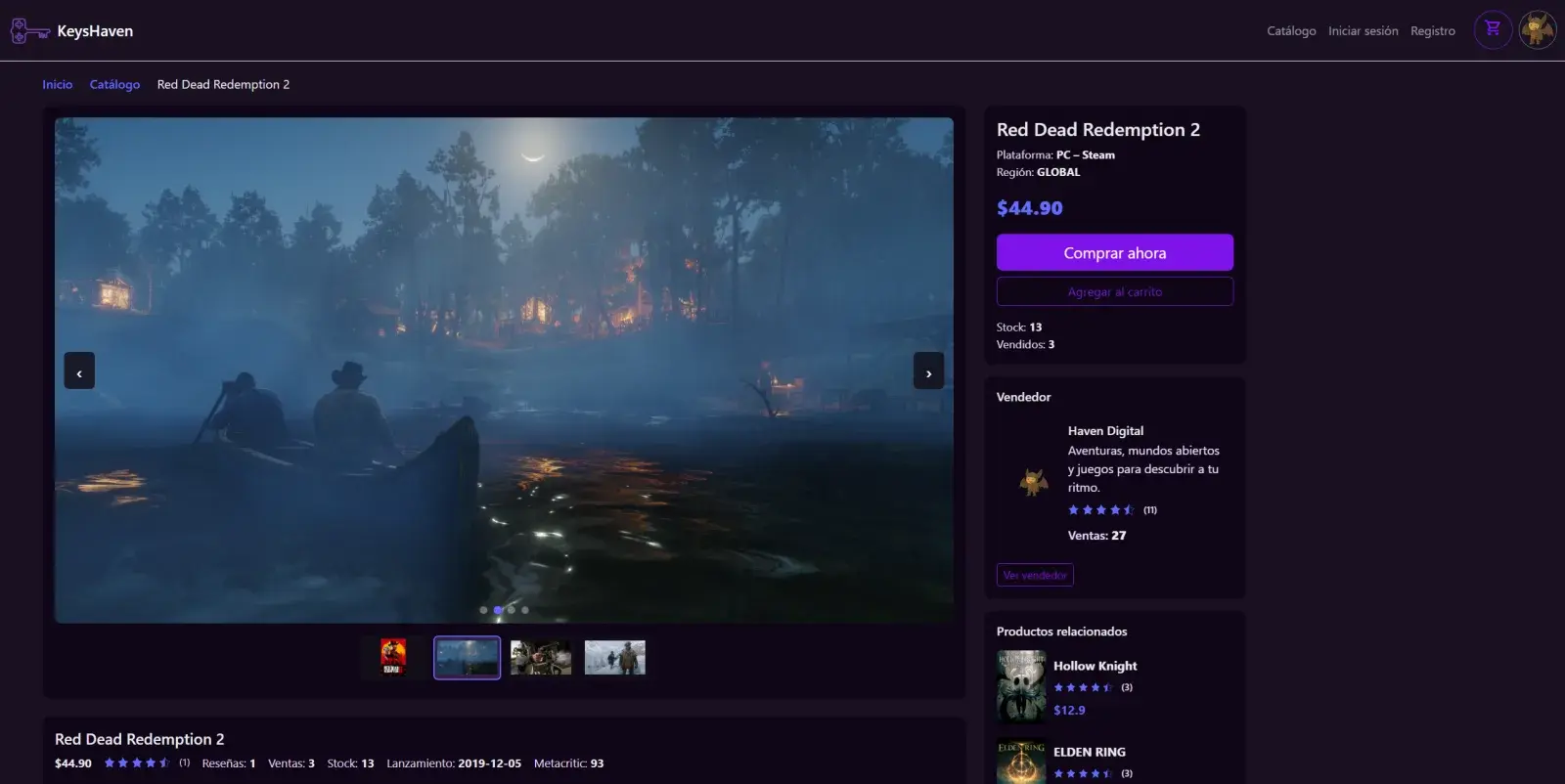Click the product star rating below the gallery

coord(137,763)
